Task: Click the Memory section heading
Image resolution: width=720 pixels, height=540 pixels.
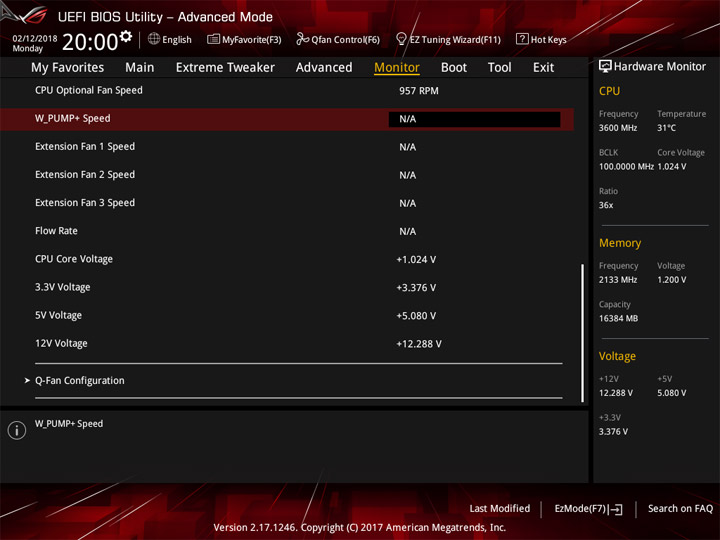Action: click(x=620, y=243)
